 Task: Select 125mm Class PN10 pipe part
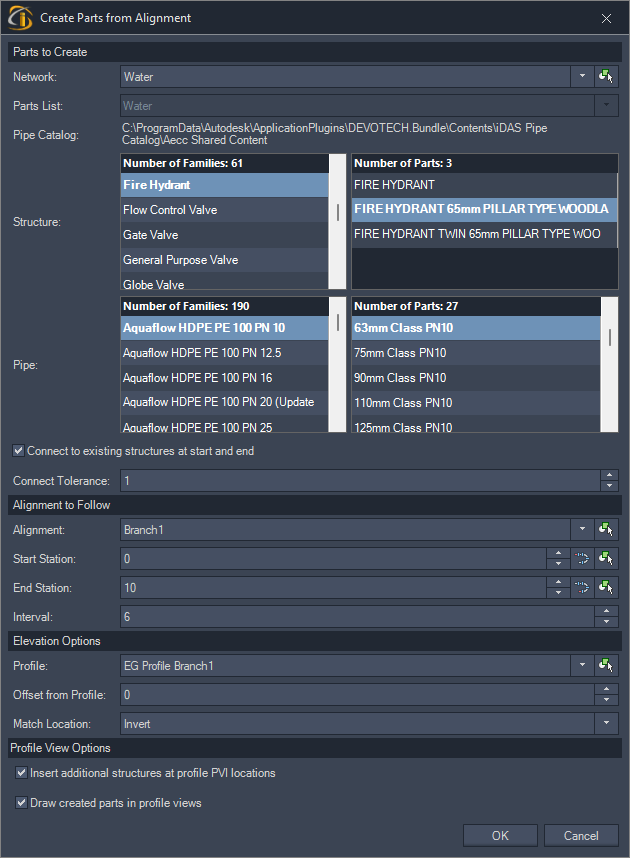476,424
